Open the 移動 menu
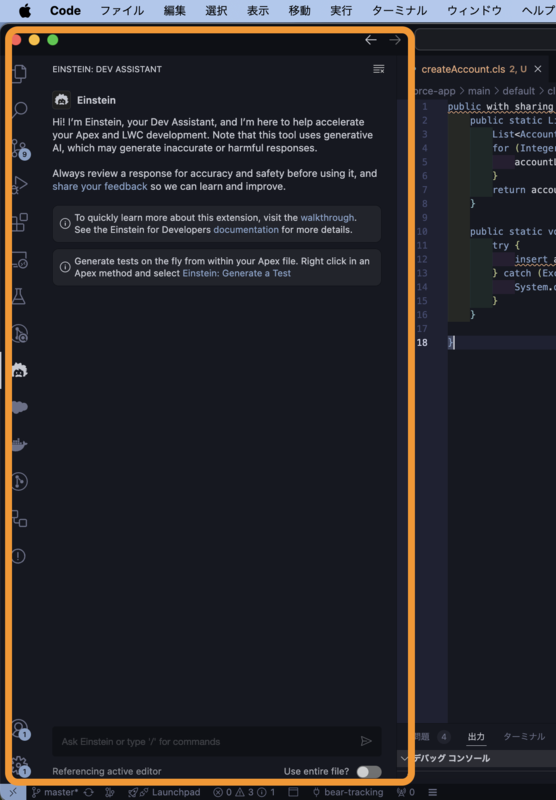Viewport: 556px width, 800px height. pos(299,11)
